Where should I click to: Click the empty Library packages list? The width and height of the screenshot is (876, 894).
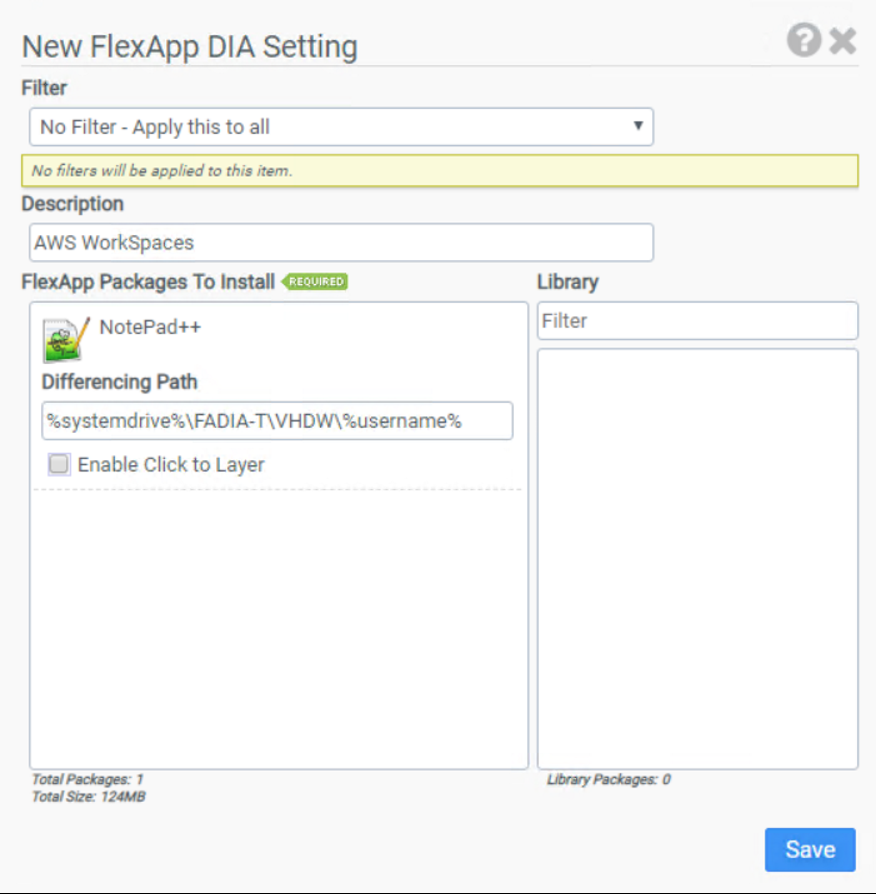click(697, 558)
